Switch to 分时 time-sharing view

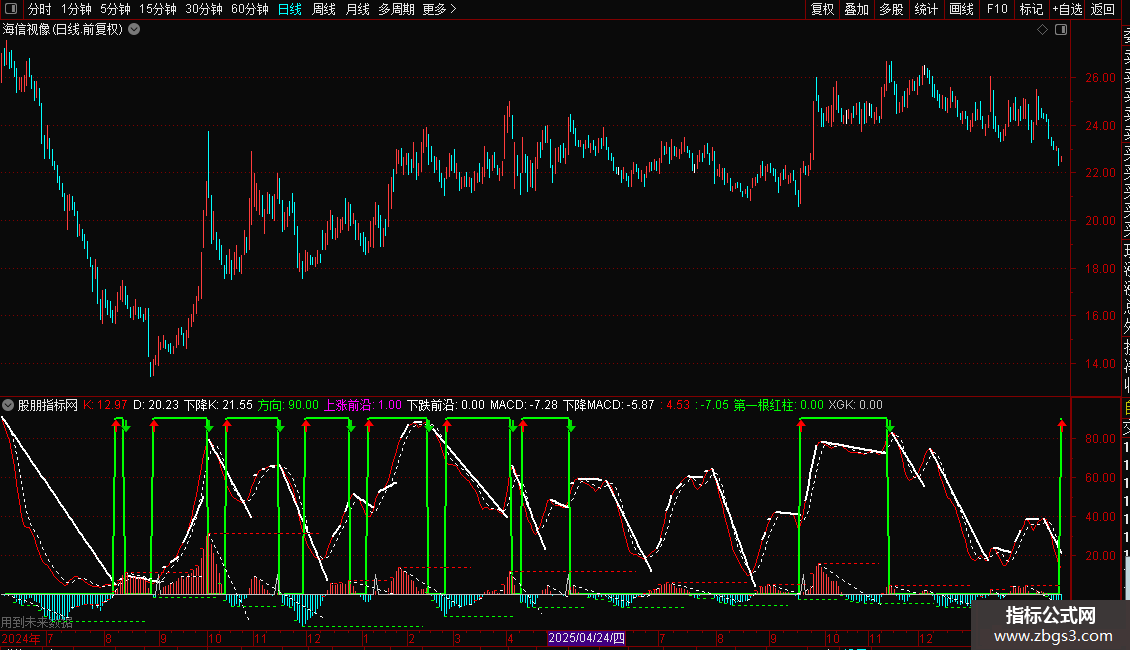(39, 9)
